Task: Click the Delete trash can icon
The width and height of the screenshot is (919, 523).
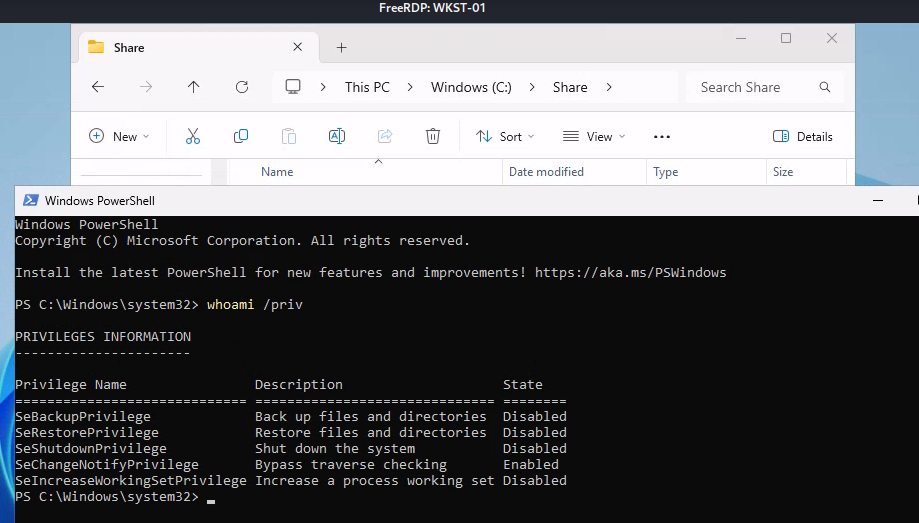Action: tap(433, 136)
